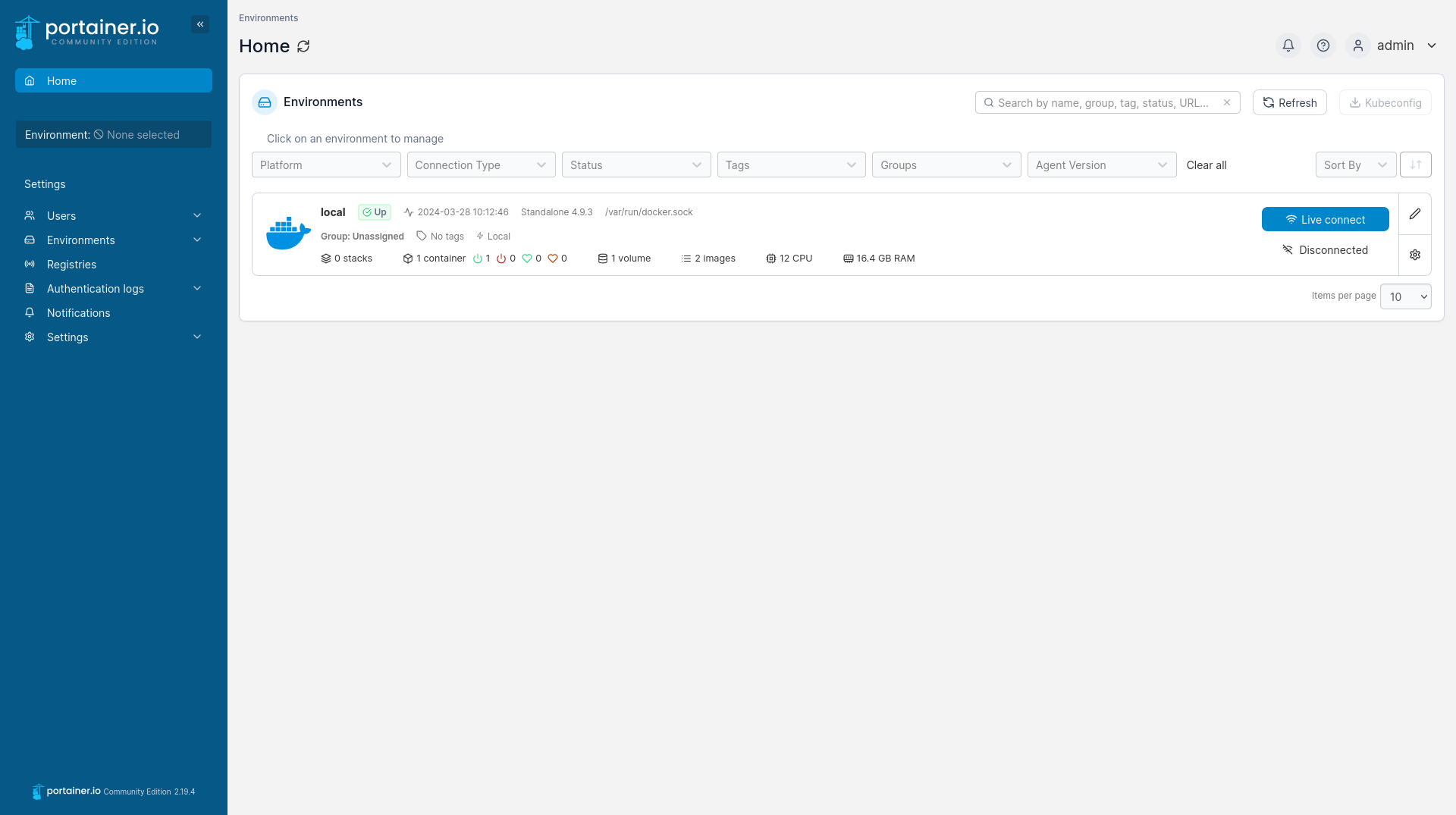Open the admin user account menu
This screenshot has height=815, width=1456.
(1395, 45)
